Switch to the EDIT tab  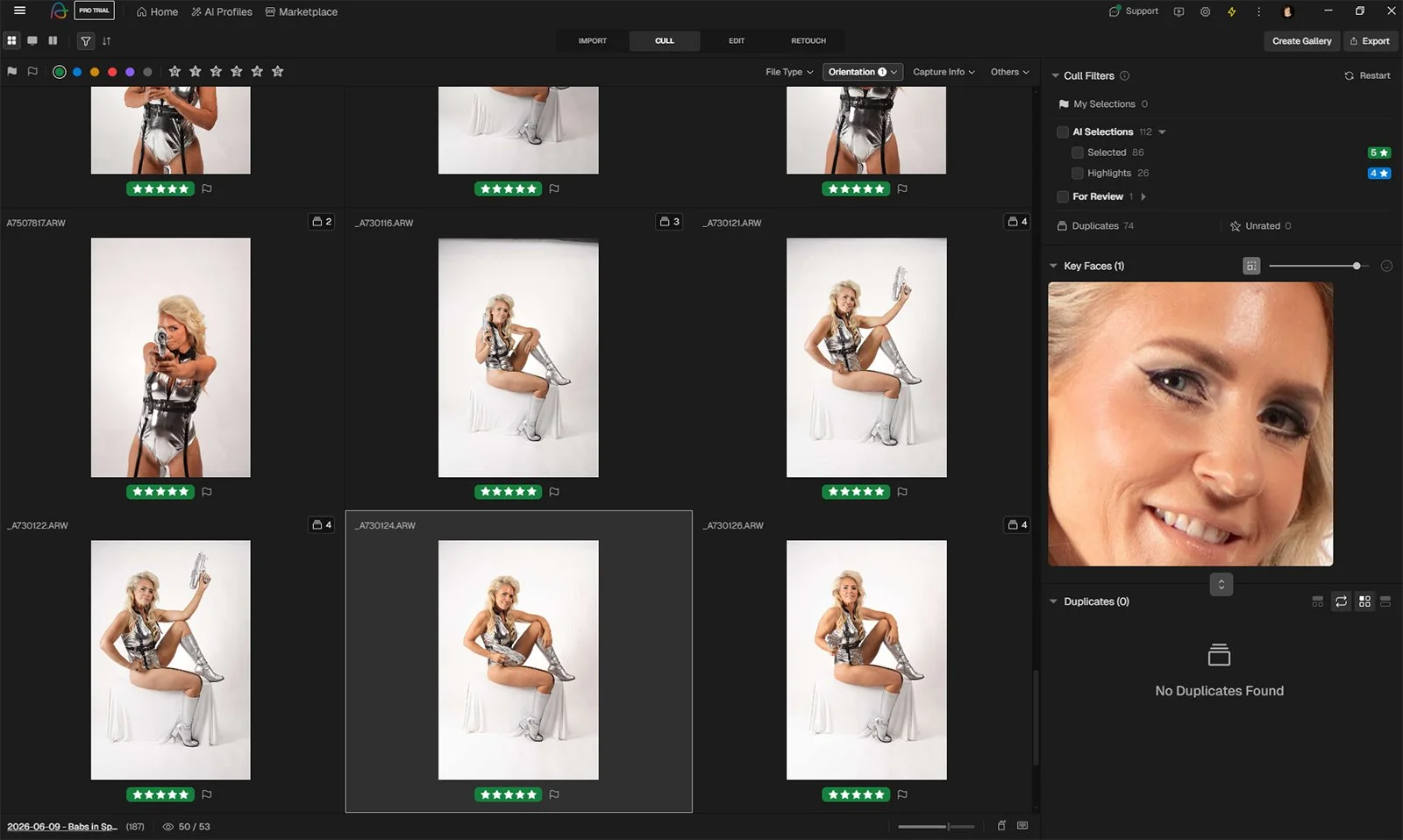click(737, 40)
